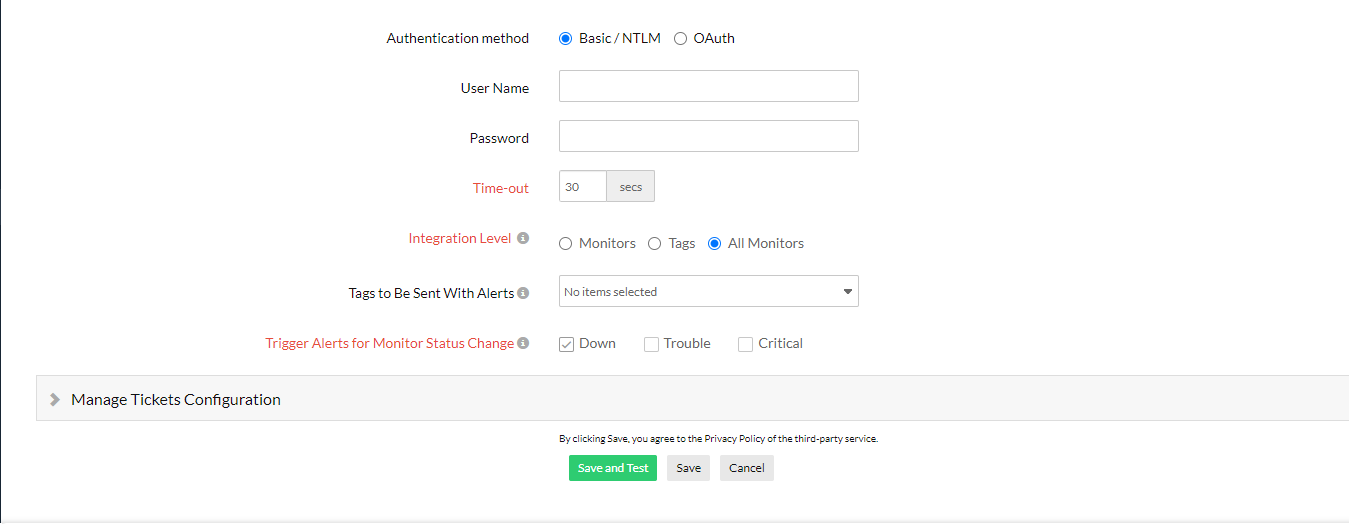The width and height of the screenshot is (1349, 524).
Task: Click info icon beside Tags to Be Sent With Alerts
Action: 523,293
